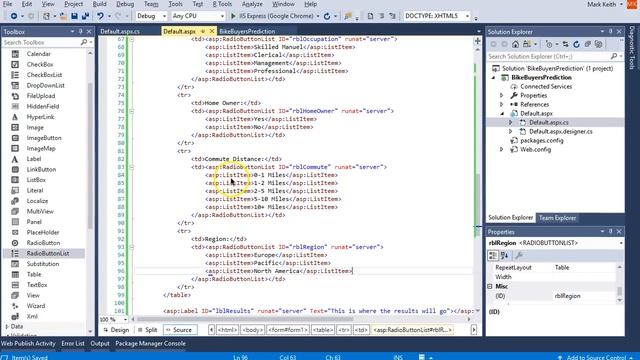Collapse the Misc section in Properties
640x360 pixels.
[490, 287]
